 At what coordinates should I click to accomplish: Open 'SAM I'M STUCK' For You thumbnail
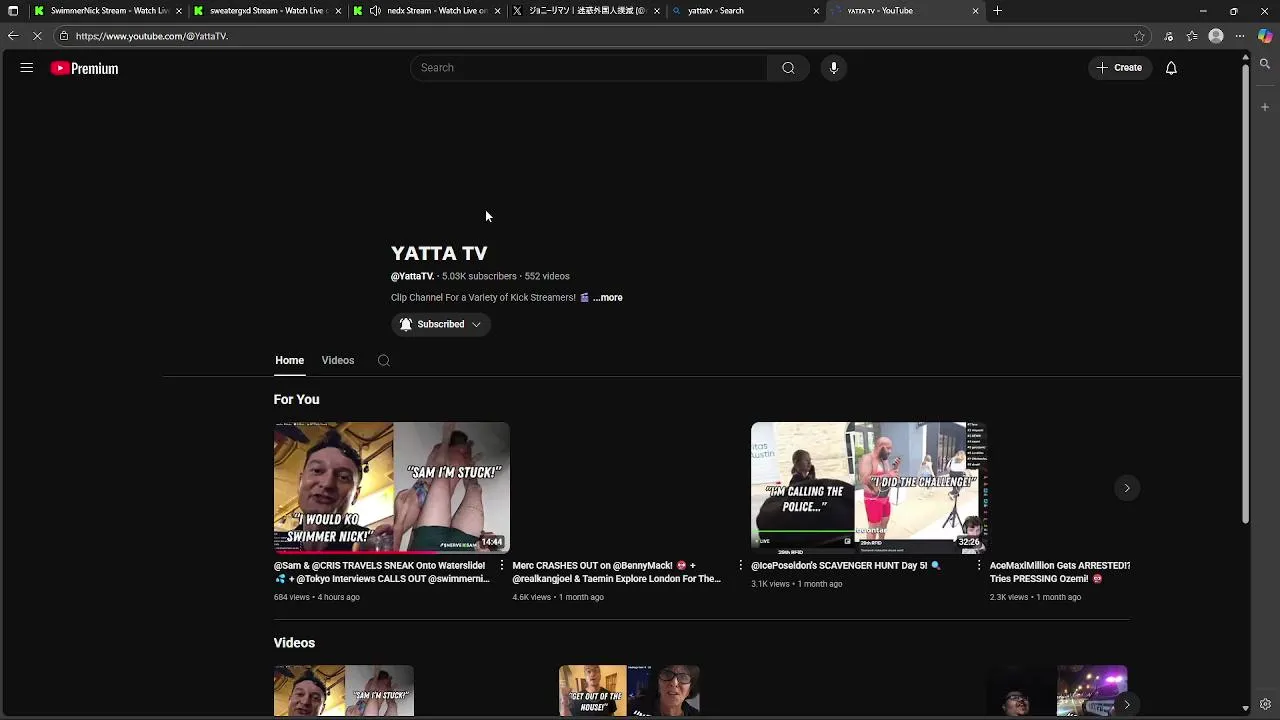(392, 488)
